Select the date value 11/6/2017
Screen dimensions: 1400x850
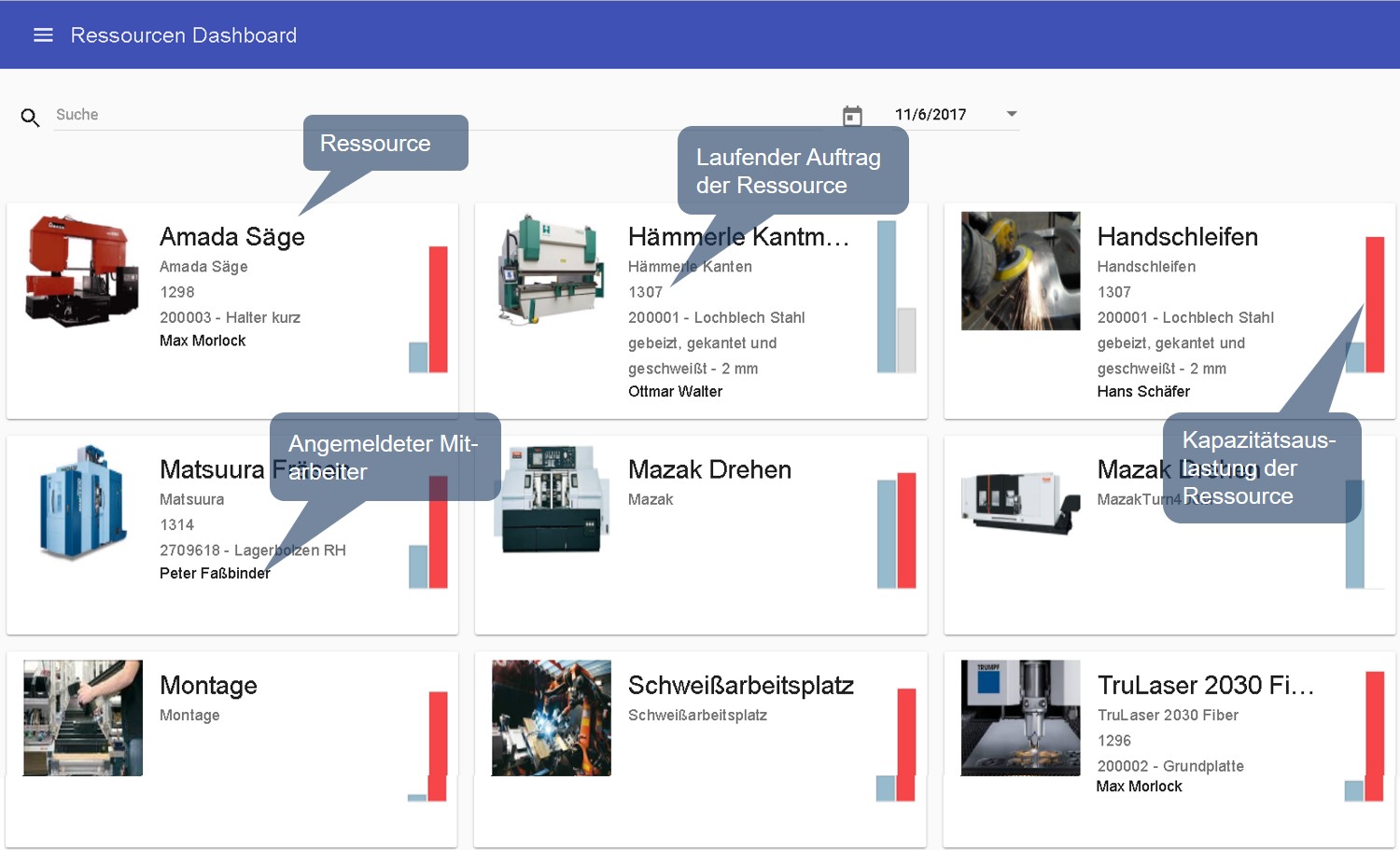[x=931, y=115]
